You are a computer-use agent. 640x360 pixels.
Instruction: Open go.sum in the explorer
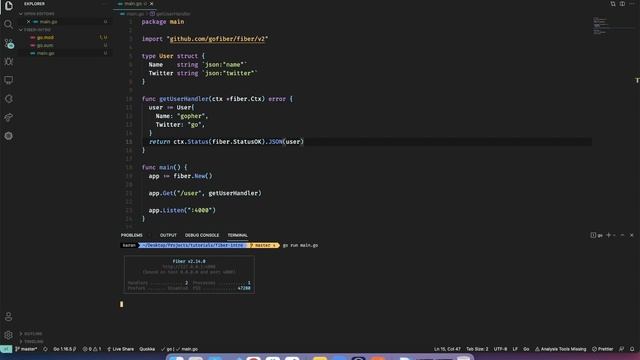click(x=45, y=45)
